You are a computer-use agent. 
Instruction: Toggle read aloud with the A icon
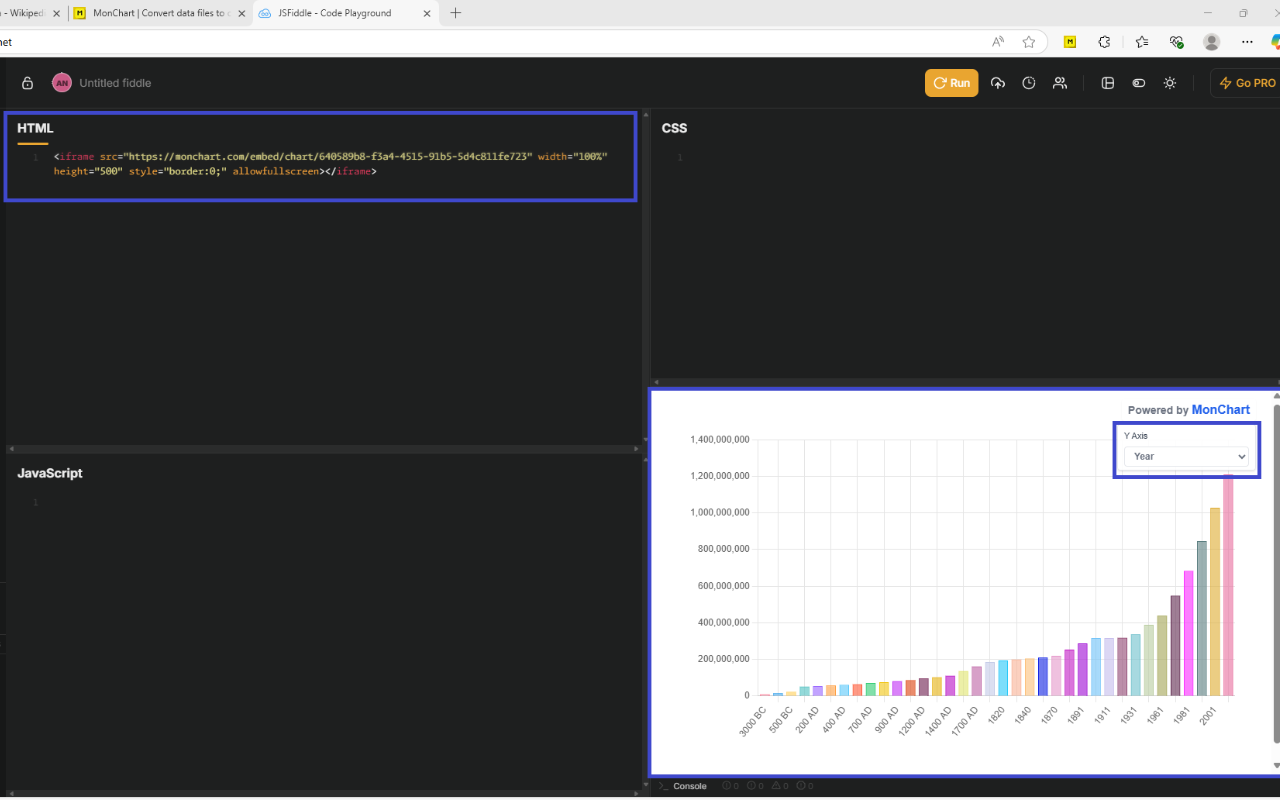[997, 41]
